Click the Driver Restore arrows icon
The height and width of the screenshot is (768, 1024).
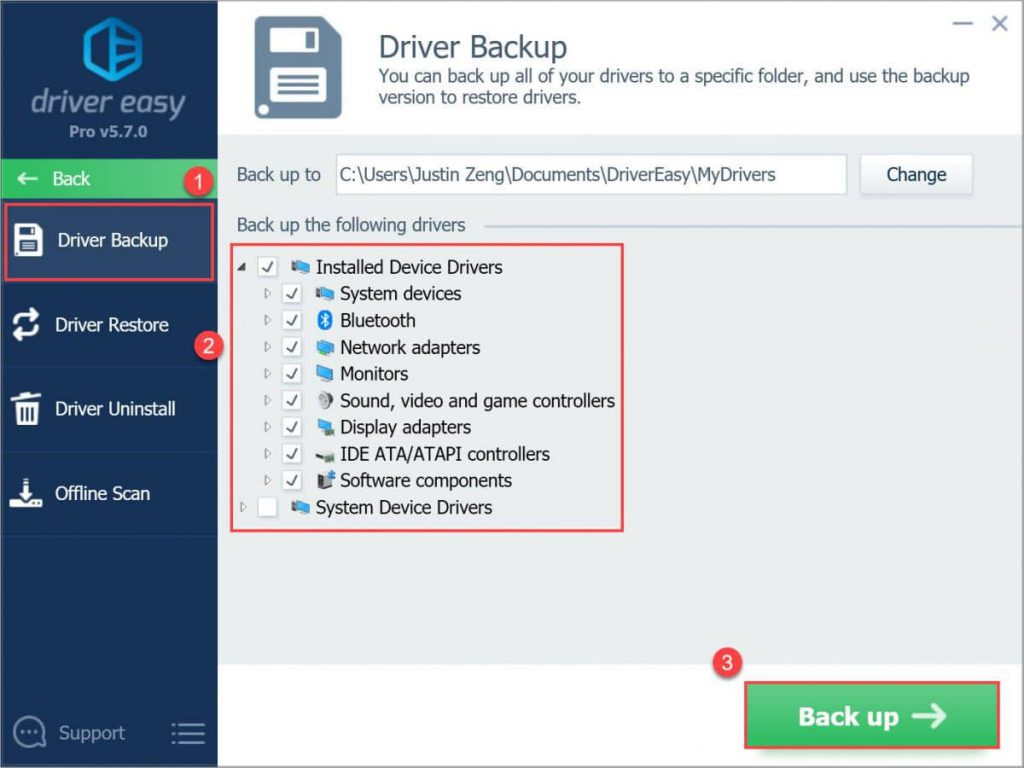pos(26,325)
